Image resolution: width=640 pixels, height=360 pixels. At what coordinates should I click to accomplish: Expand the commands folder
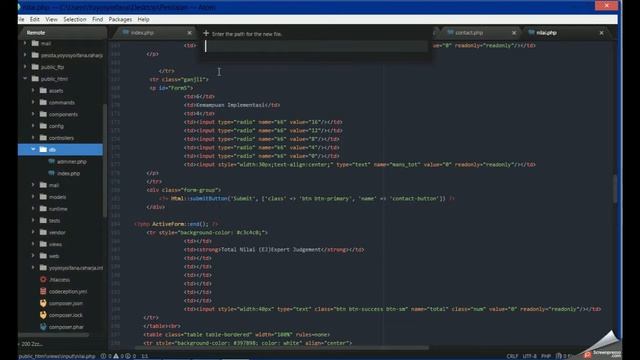(x=33, y=102)
